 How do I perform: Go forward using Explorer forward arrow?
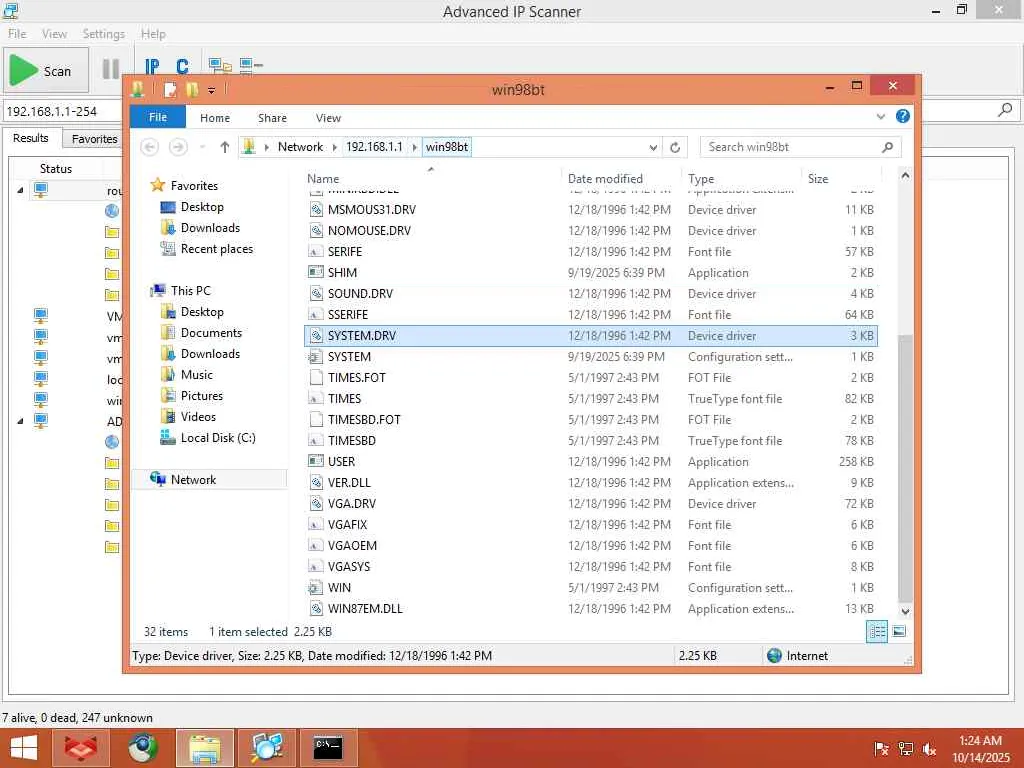click(x=178, y=147)
